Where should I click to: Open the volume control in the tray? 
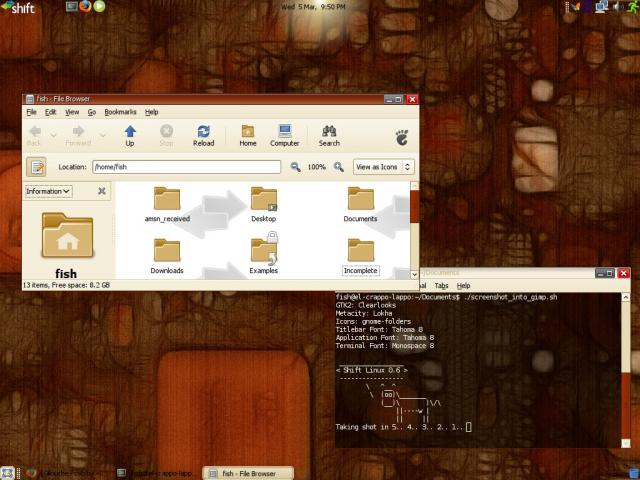618,7
